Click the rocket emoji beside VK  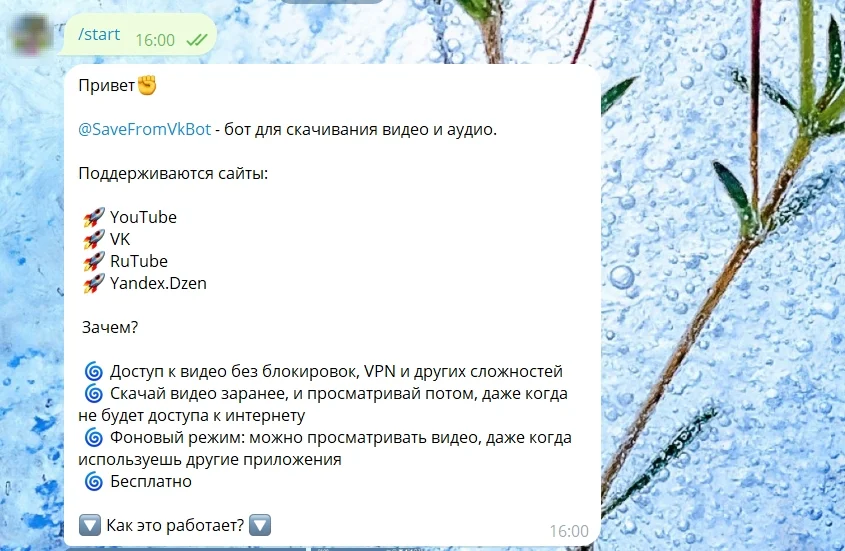[x=94, y=239]
